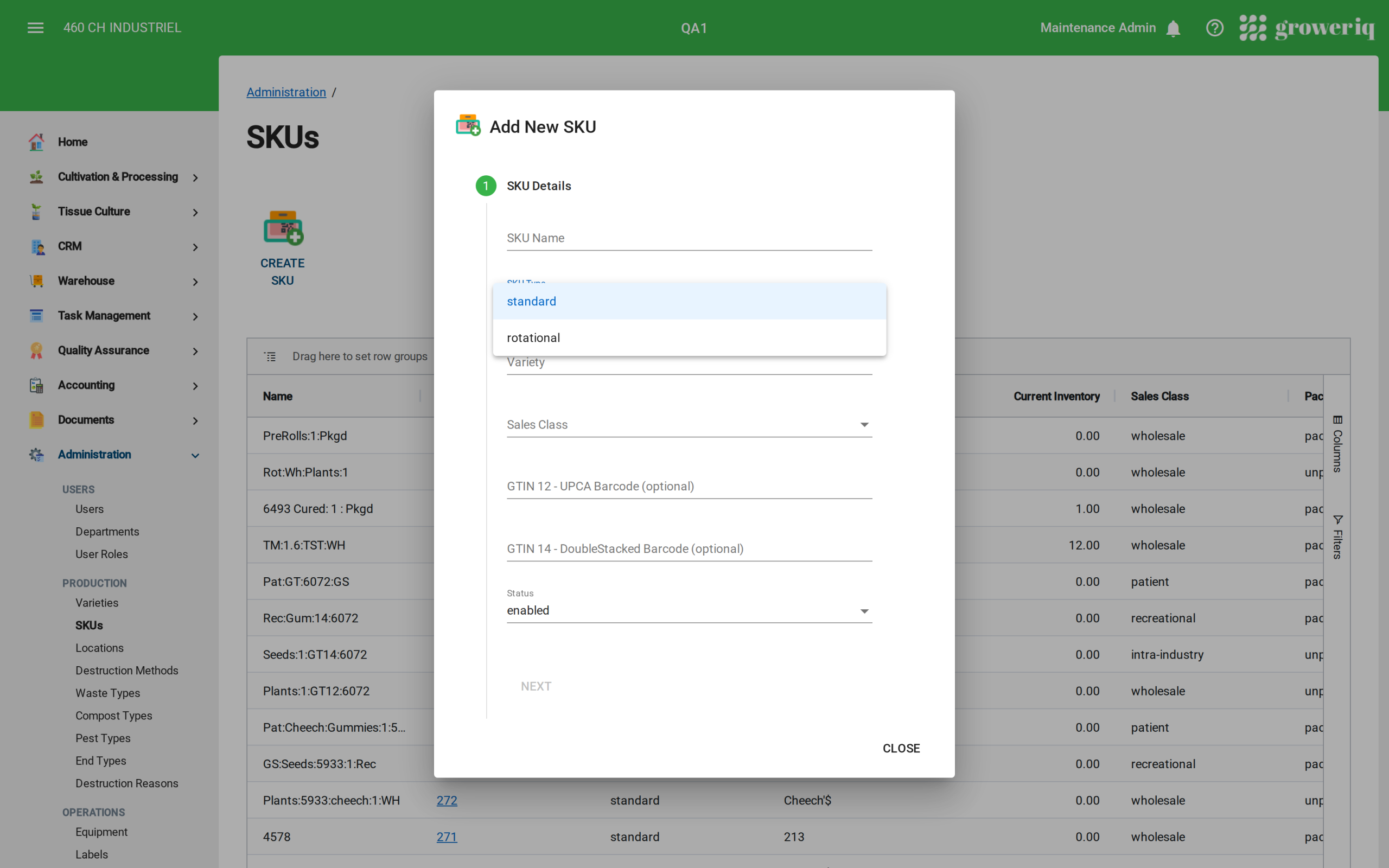Open Varieties in the sidebar
The width and height of the screenshot is (1389, 868).
97,603
